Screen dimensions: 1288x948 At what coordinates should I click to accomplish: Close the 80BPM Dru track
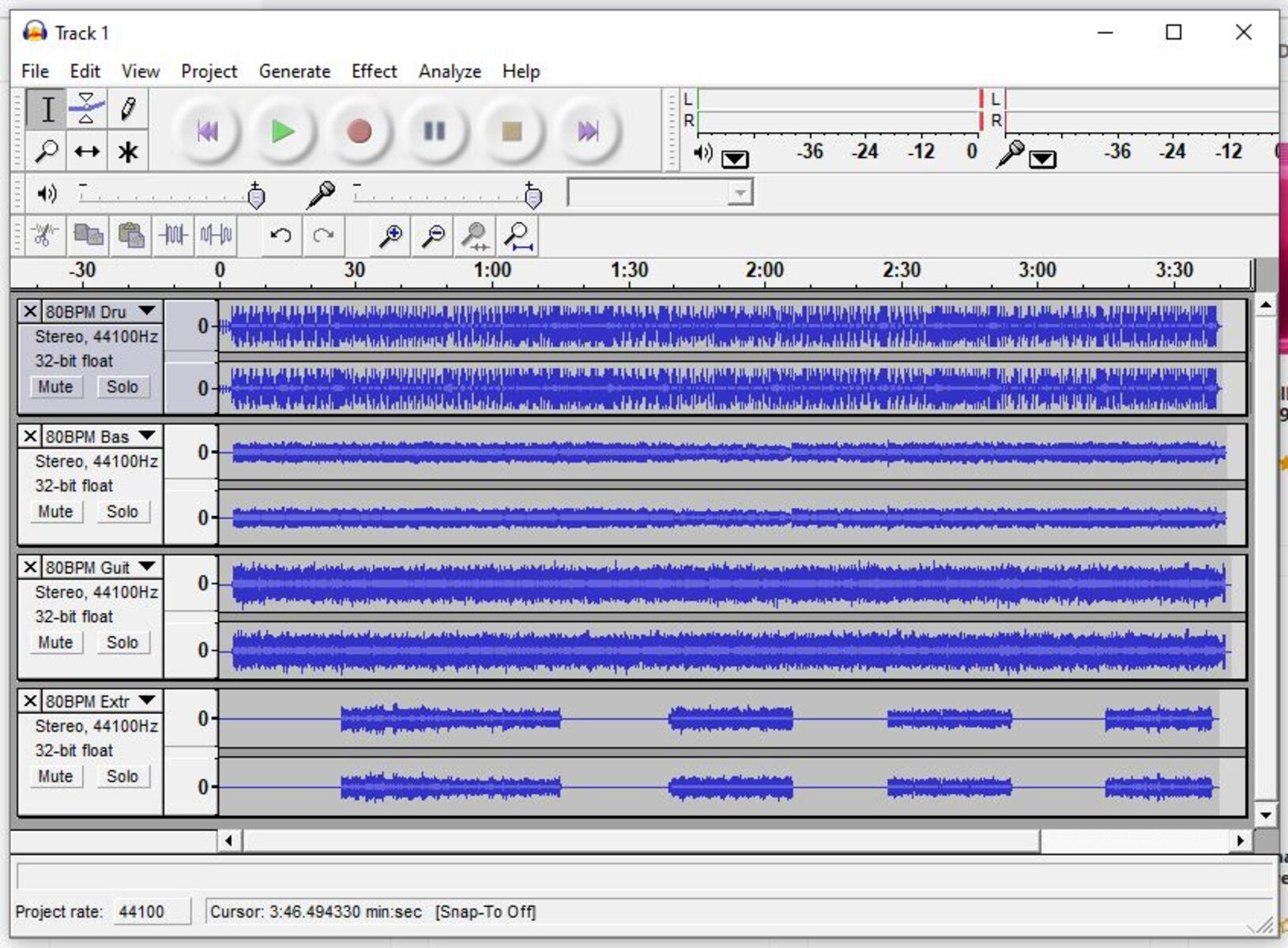30,311
